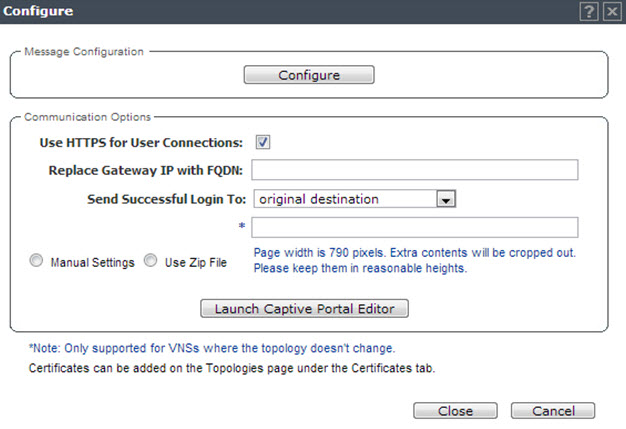Viewport: 626px width, 429px height.
Task: Expand the original destination dropdown arrow
Action: (x=446, y=199)
